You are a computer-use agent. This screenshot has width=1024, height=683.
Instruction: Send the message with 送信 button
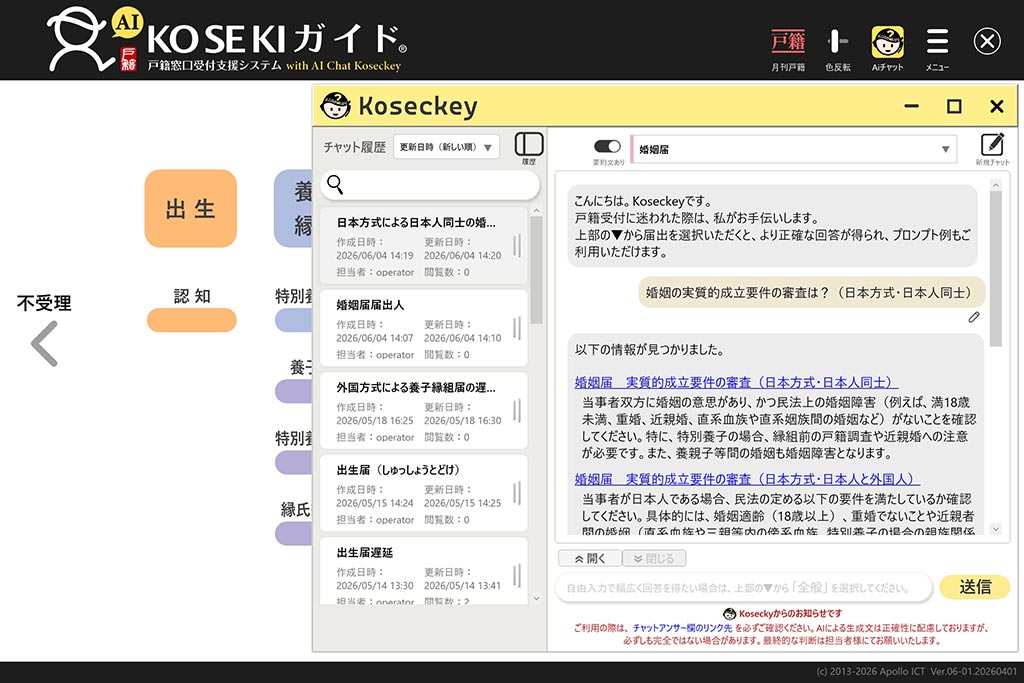tap(974, 587)
